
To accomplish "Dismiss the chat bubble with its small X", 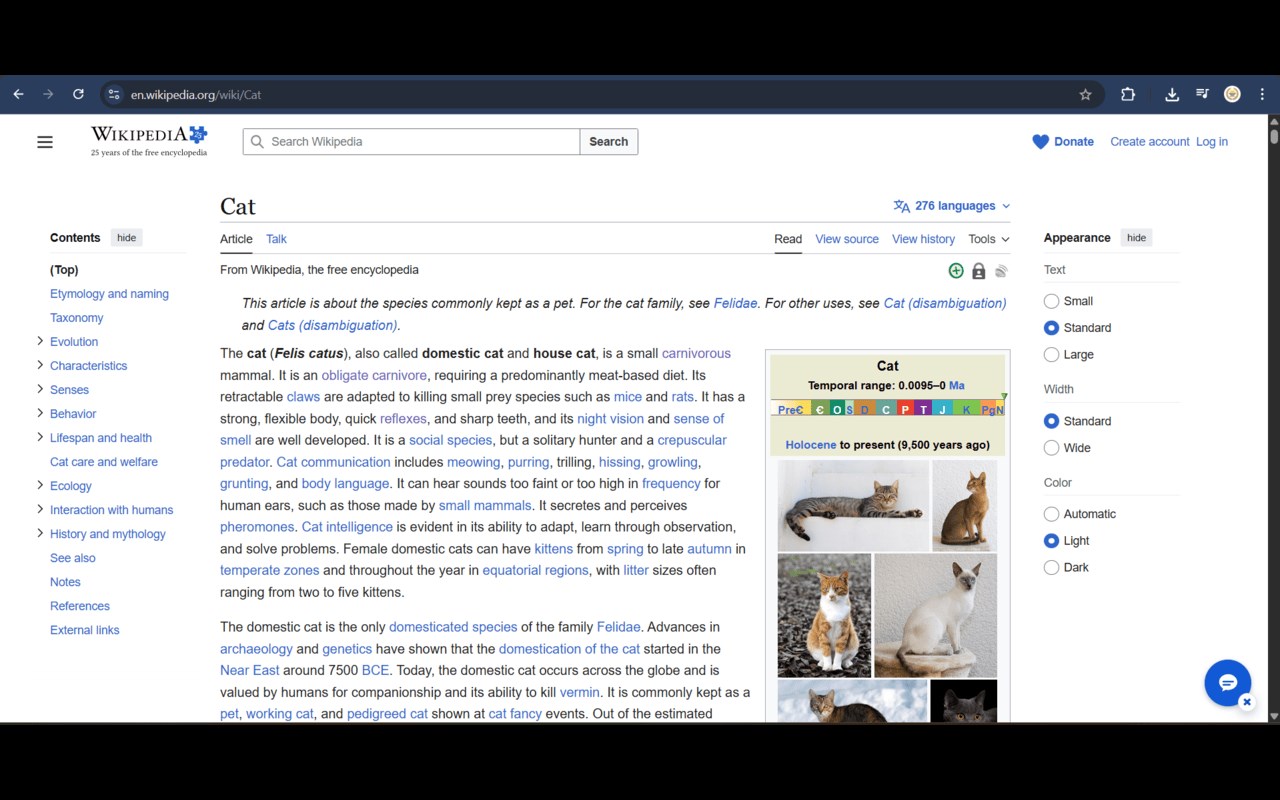I will click(1247, 702).
